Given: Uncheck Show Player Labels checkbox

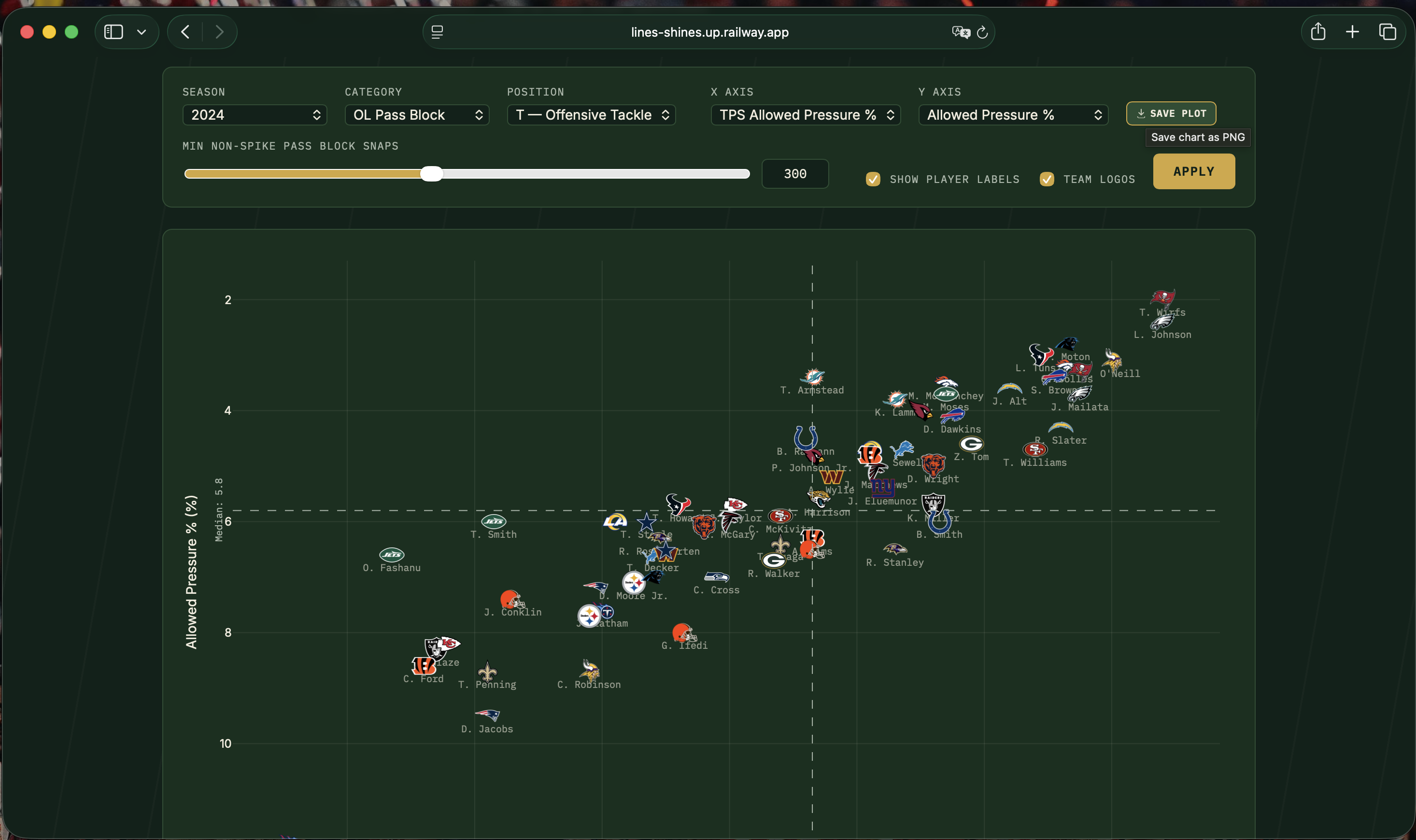Looking at the screenshot, I should (873, 180).
